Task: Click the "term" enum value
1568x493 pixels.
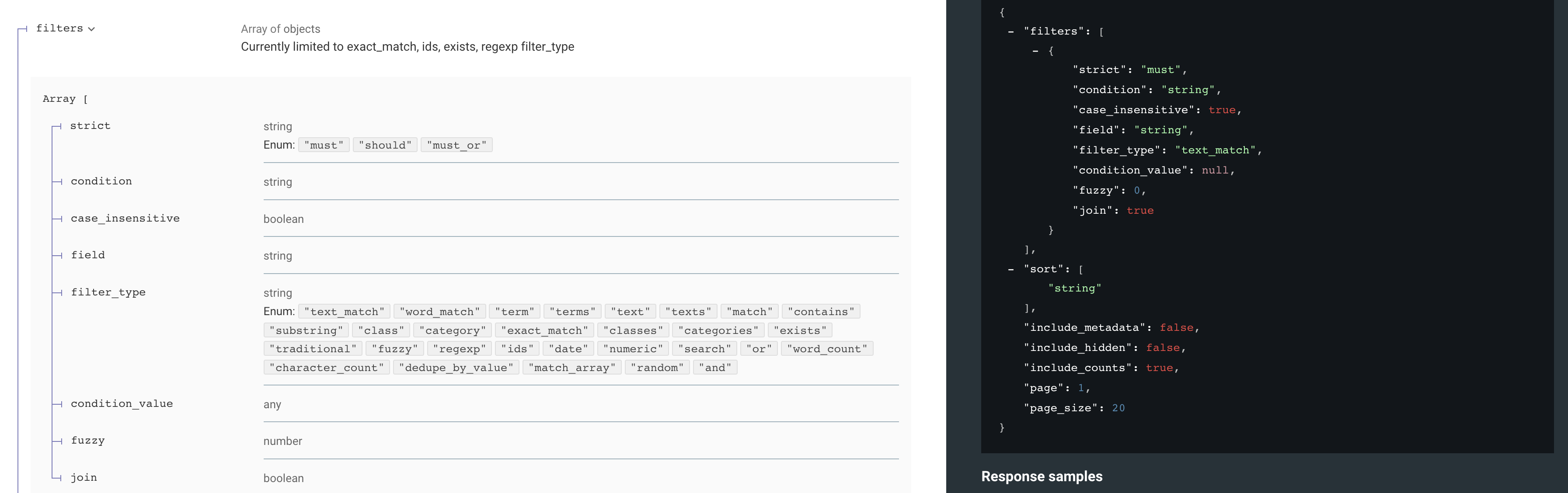Action: tap(514, 312)
